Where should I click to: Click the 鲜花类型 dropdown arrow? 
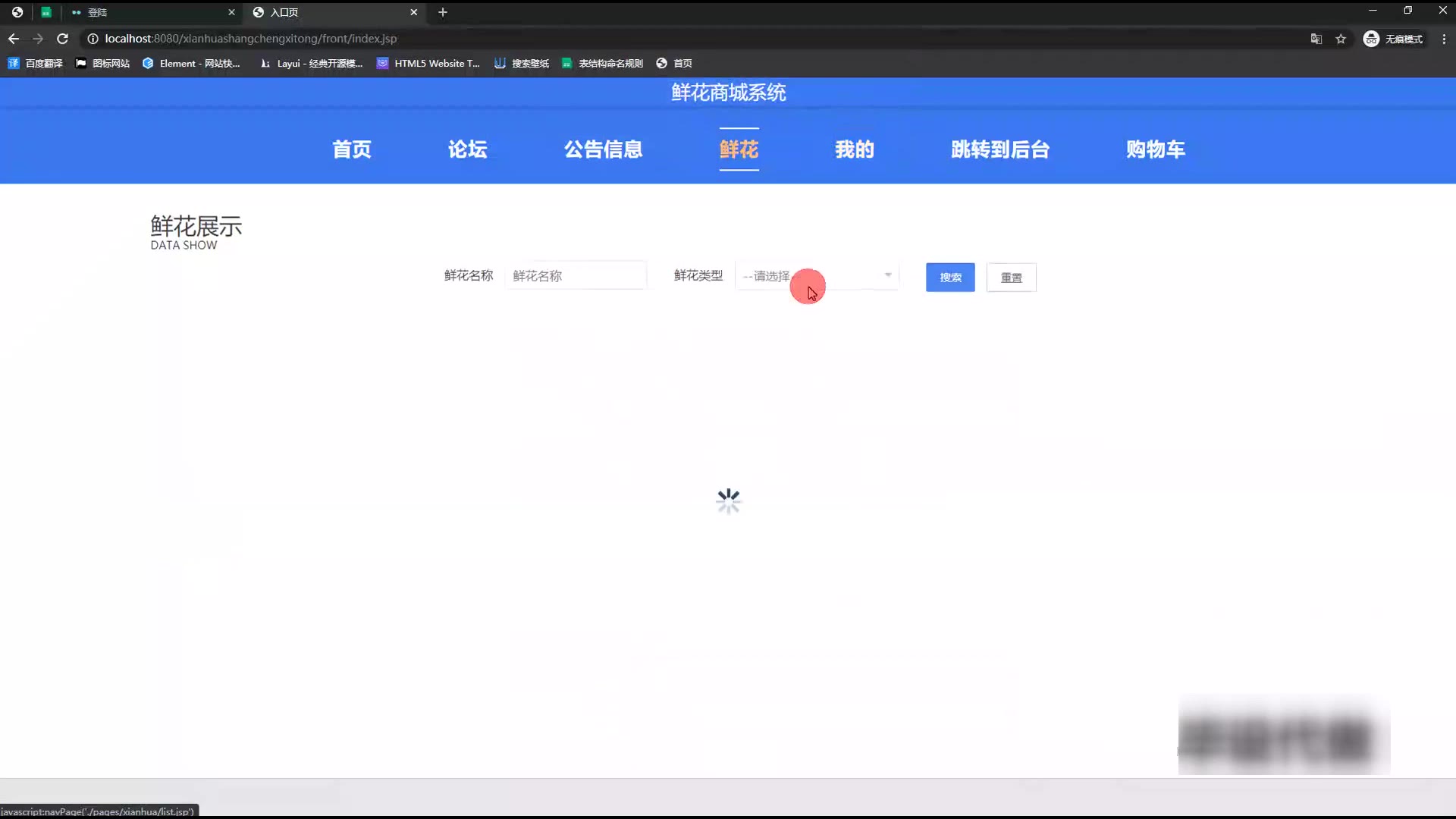click(x=888, y=275)
